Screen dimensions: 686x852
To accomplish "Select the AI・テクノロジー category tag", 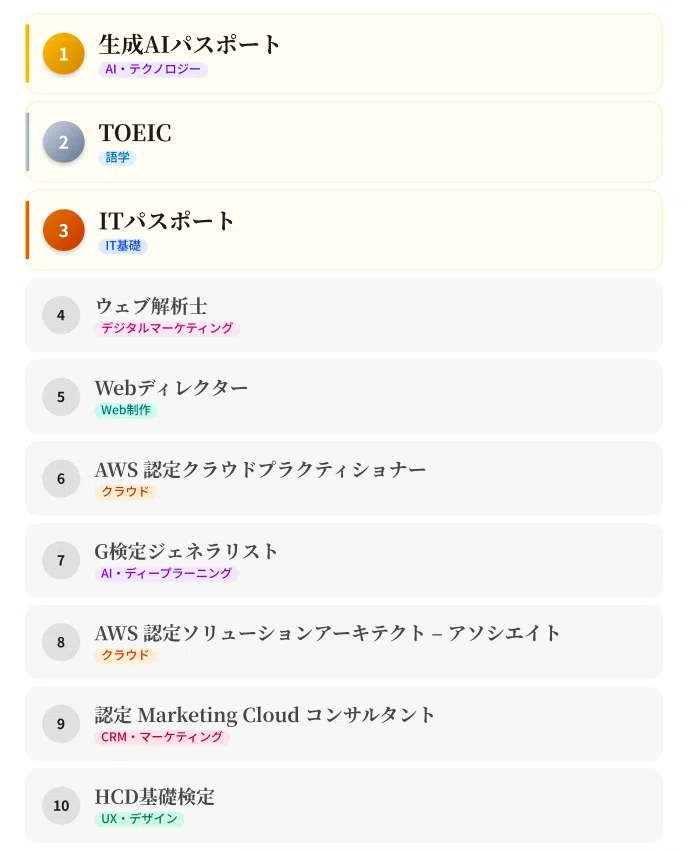I will click(x=153, y=70).
